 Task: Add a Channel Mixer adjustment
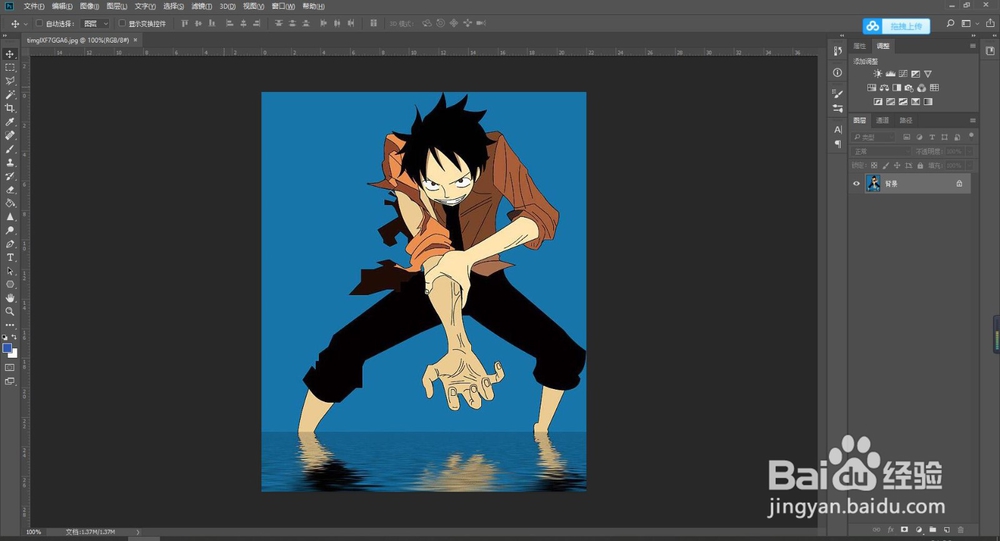[x=922, y=88]
